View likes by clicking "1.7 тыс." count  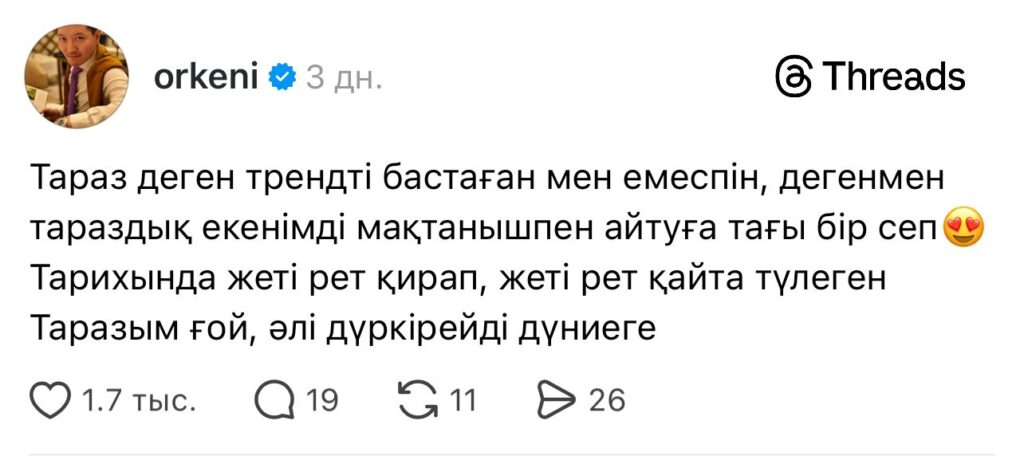coord(137,401)
